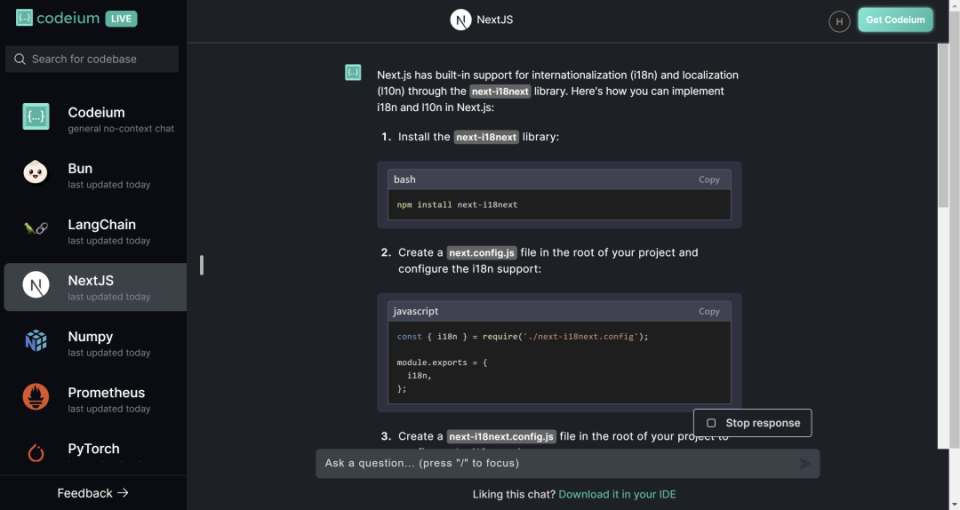This screenshot has height=510, width=960.
Task: Copy the bash code snippet
Action: tap(709, 180)
